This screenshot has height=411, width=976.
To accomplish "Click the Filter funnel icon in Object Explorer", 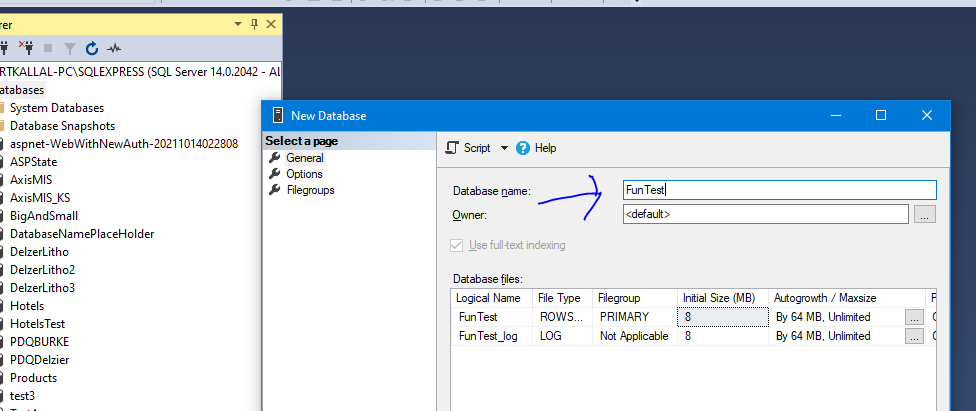I will [70, 47].
